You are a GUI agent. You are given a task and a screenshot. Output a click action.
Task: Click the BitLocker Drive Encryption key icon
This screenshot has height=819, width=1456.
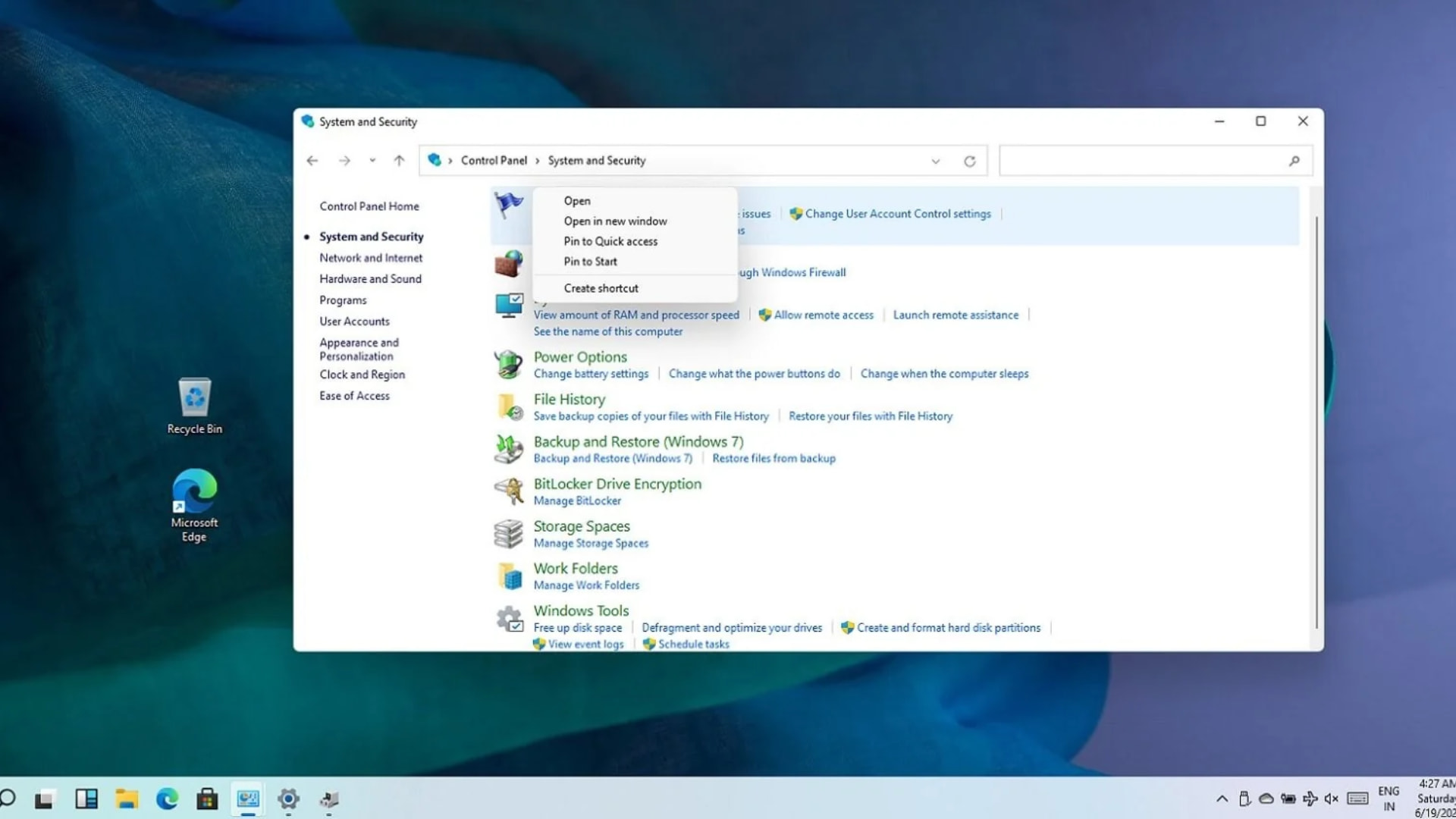point(509,491)
